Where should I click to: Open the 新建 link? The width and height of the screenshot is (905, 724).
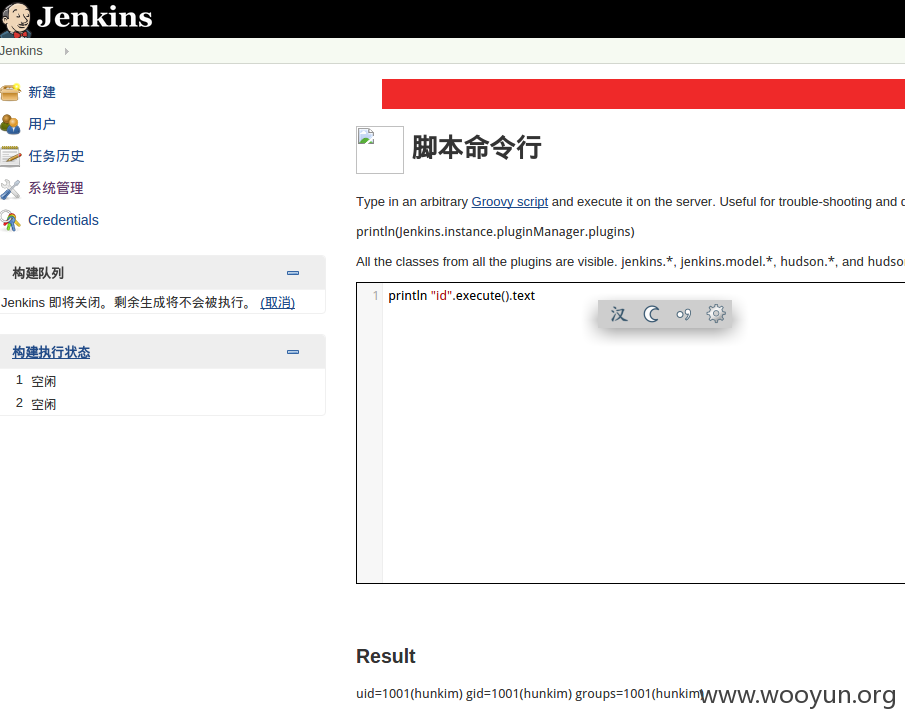[42, 92]
